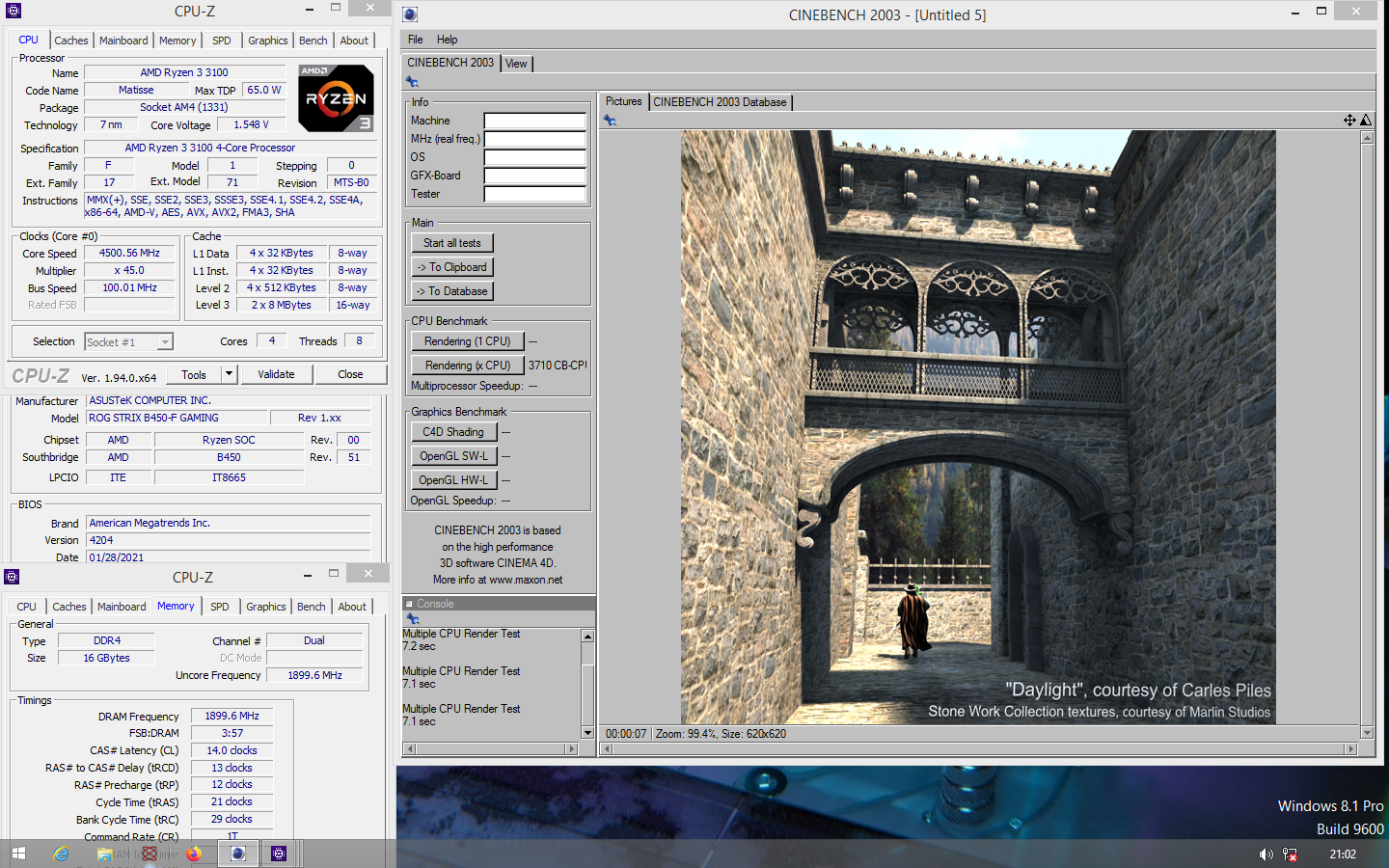Viewport: 1389px width, 868px height.
Task: Click the Tester input field
Action: click(535, 194)
